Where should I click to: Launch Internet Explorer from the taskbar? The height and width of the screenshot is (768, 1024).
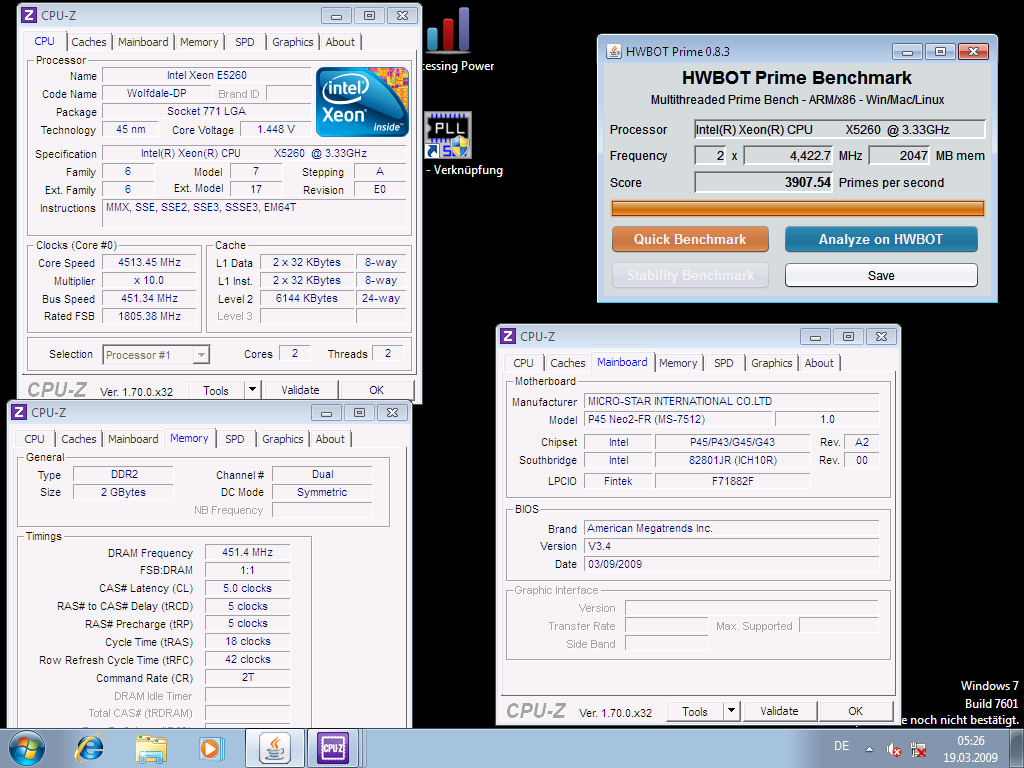[89, 748]
